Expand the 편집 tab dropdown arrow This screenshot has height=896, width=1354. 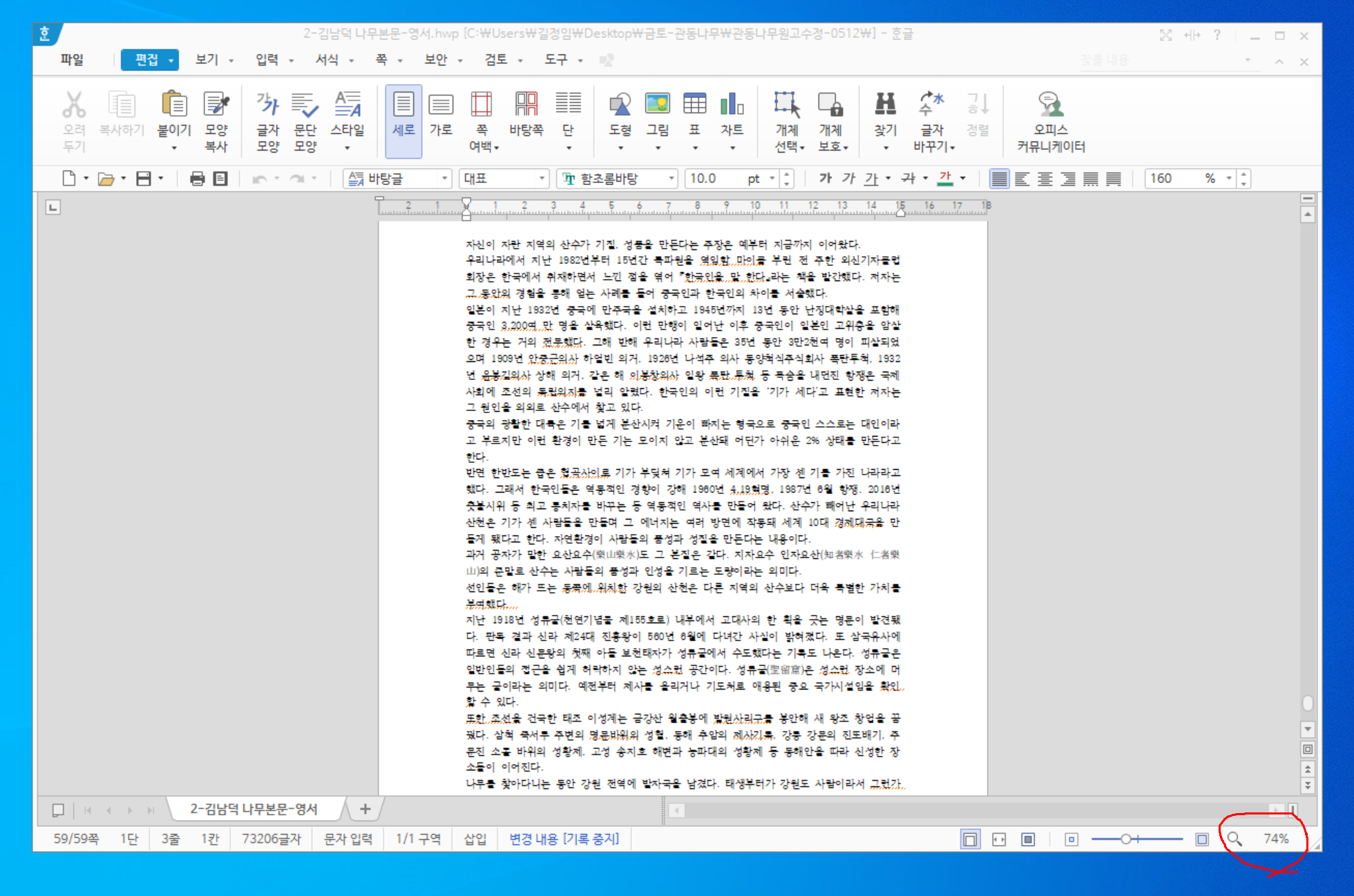click(x=171, y=61)
